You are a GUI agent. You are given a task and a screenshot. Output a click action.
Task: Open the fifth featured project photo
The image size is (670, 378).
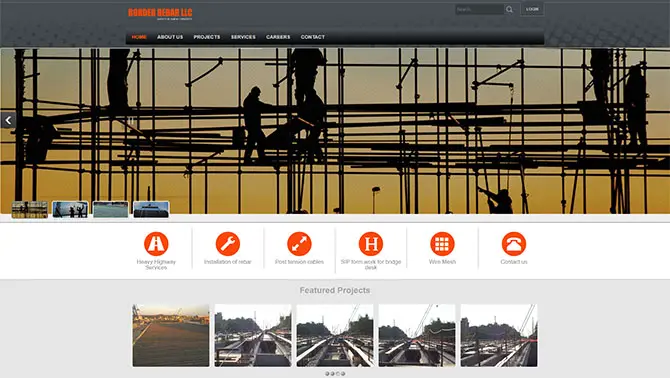click(499, 335)
